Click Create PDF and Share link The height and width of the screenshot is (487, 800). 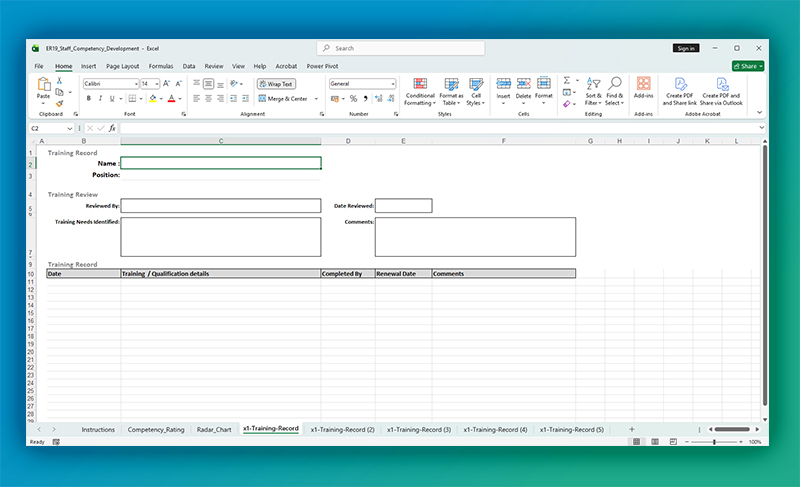(x=679, y=91)
